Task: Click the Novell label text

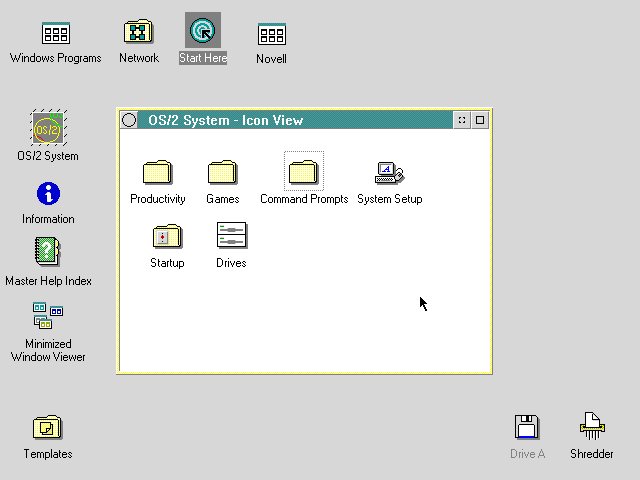Action: [x=271, y=59]
